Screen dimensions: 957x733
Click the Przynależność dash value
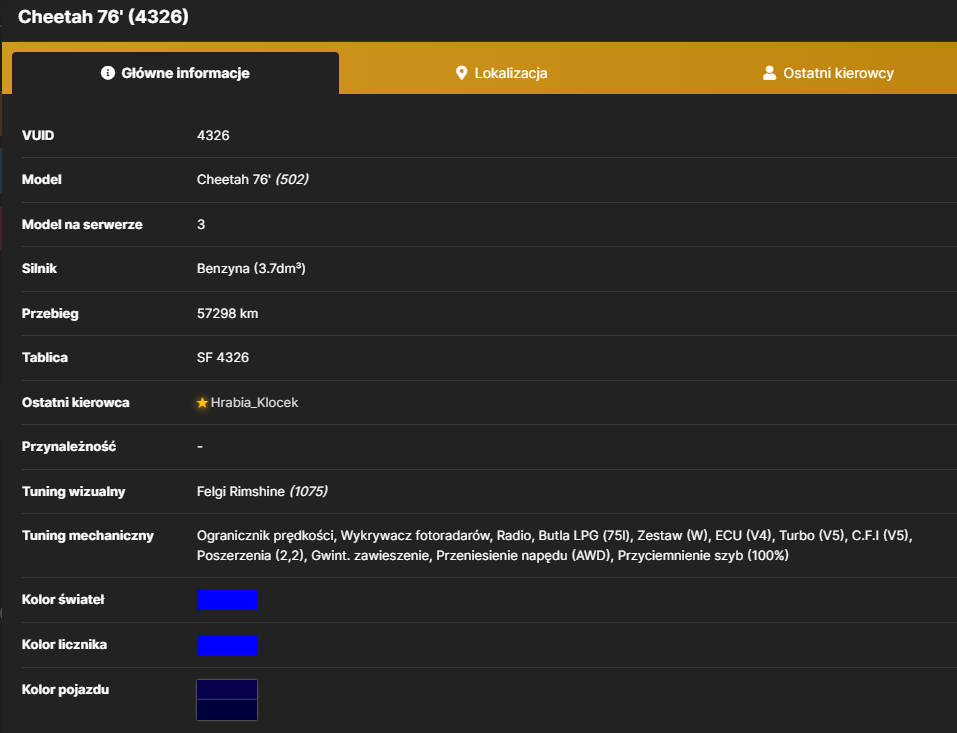[x=200, y=447]
